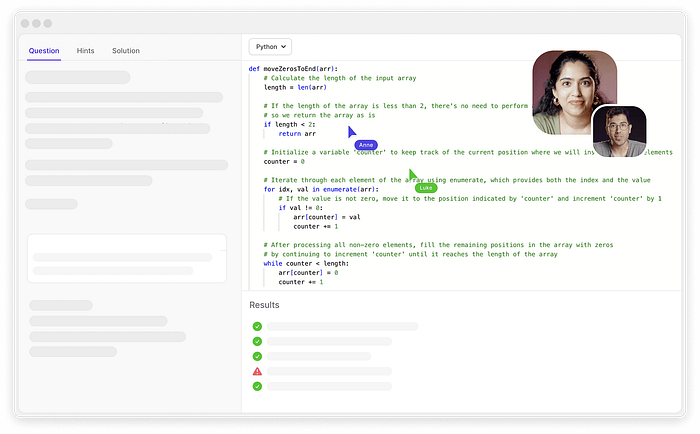Switch to the Question tab
This screenshot has width=700, height=434.
[44, 51]
